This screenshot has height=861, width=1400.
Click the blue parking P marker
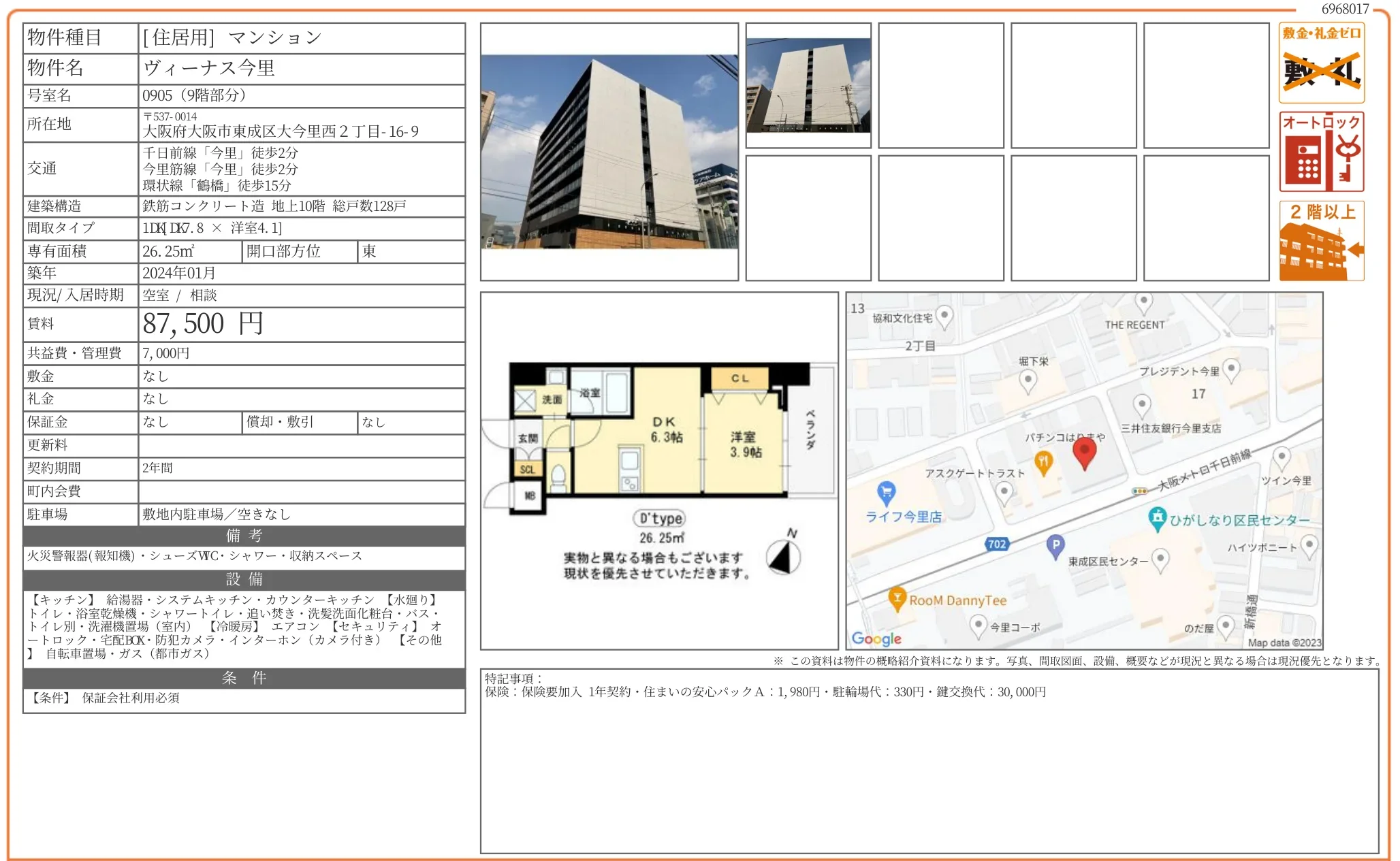[x=1055, y=545]
